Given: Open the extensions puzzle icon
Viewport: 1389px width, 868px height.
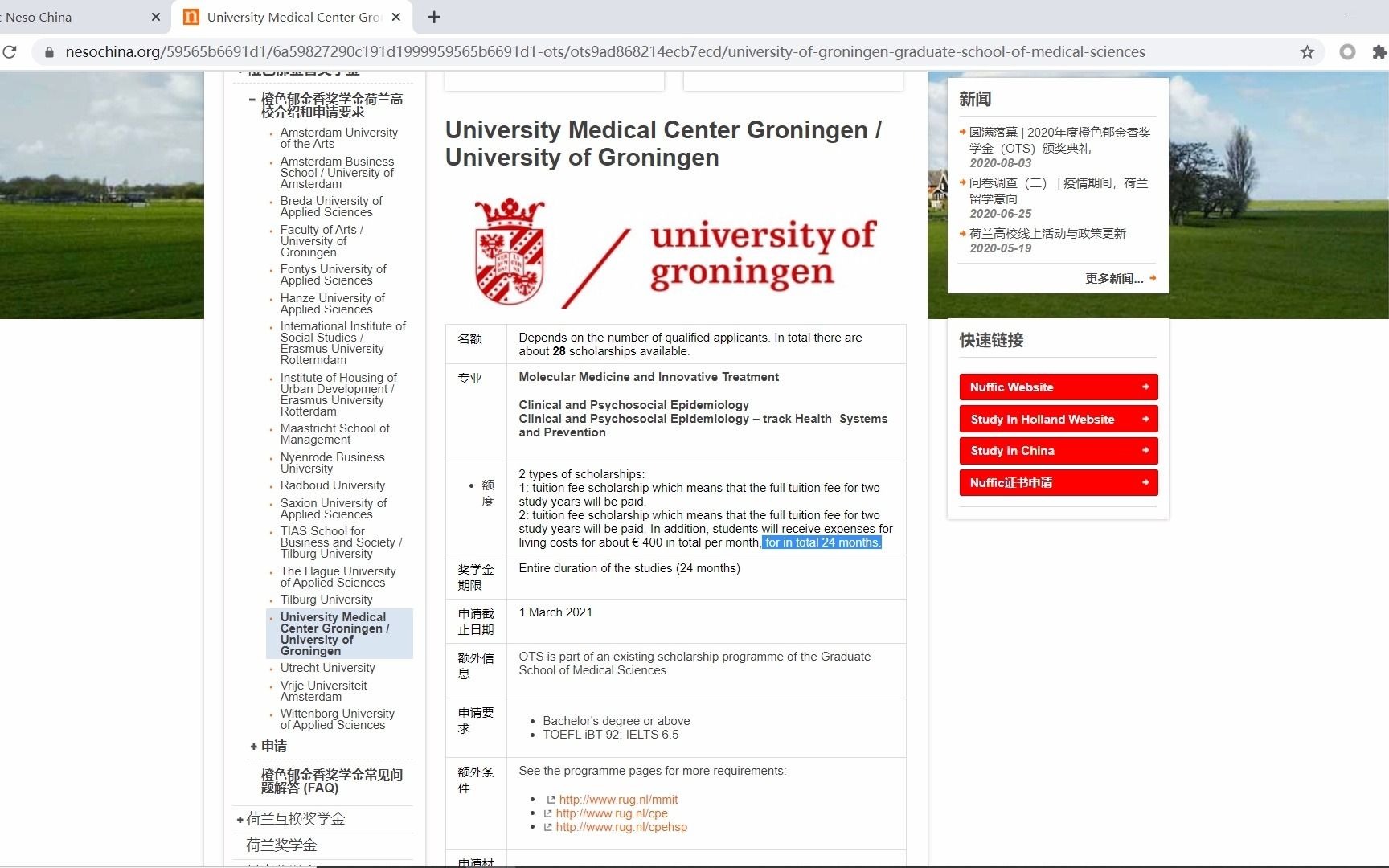Looking at the screenshot, I should tap(1379, 52).
